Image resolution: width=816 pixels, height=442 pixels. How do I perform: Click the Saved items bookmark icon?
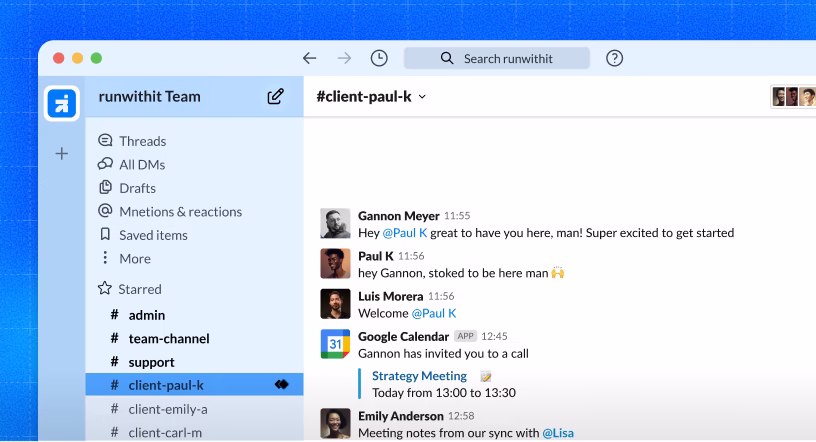click(105, 234)
